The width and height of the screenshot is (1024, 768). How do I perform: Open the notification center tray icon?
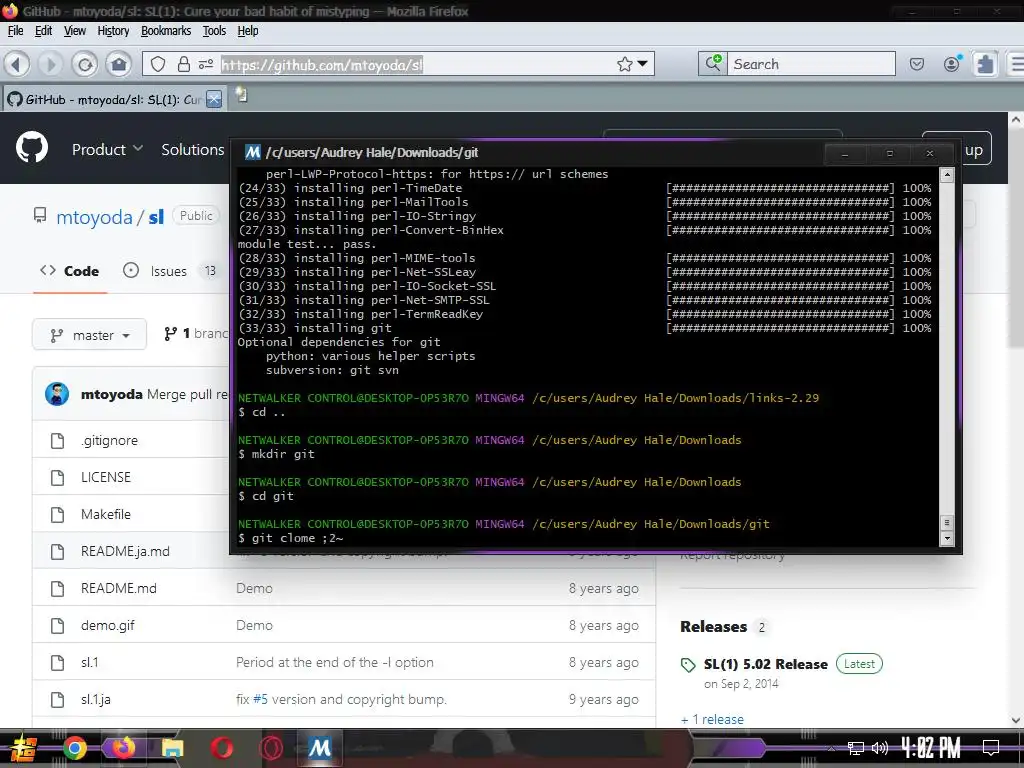[991, 747]
